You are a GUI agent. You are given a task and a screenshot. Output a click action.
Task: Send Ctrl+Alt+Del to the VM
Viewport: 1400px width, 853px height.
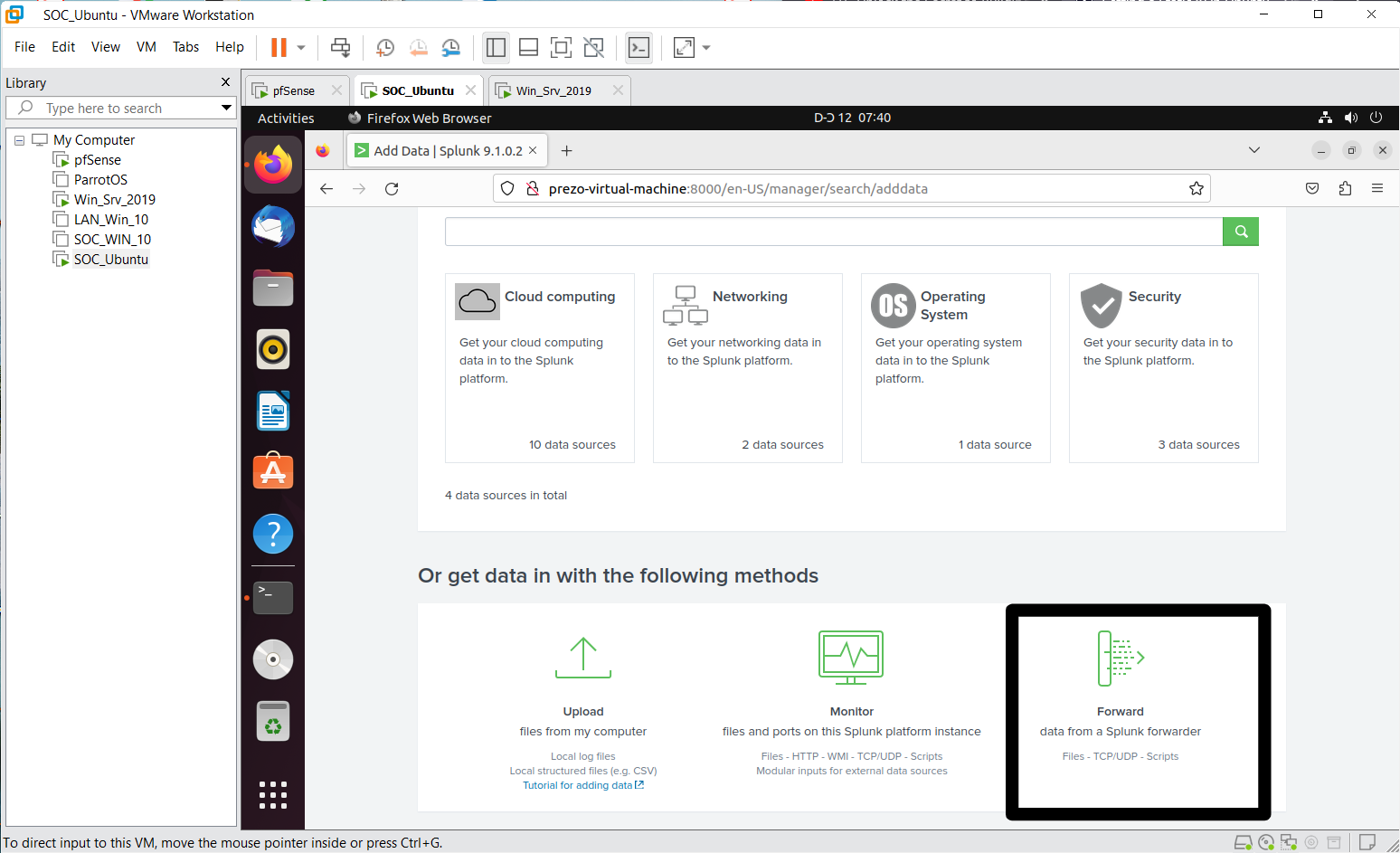[340, 47]
